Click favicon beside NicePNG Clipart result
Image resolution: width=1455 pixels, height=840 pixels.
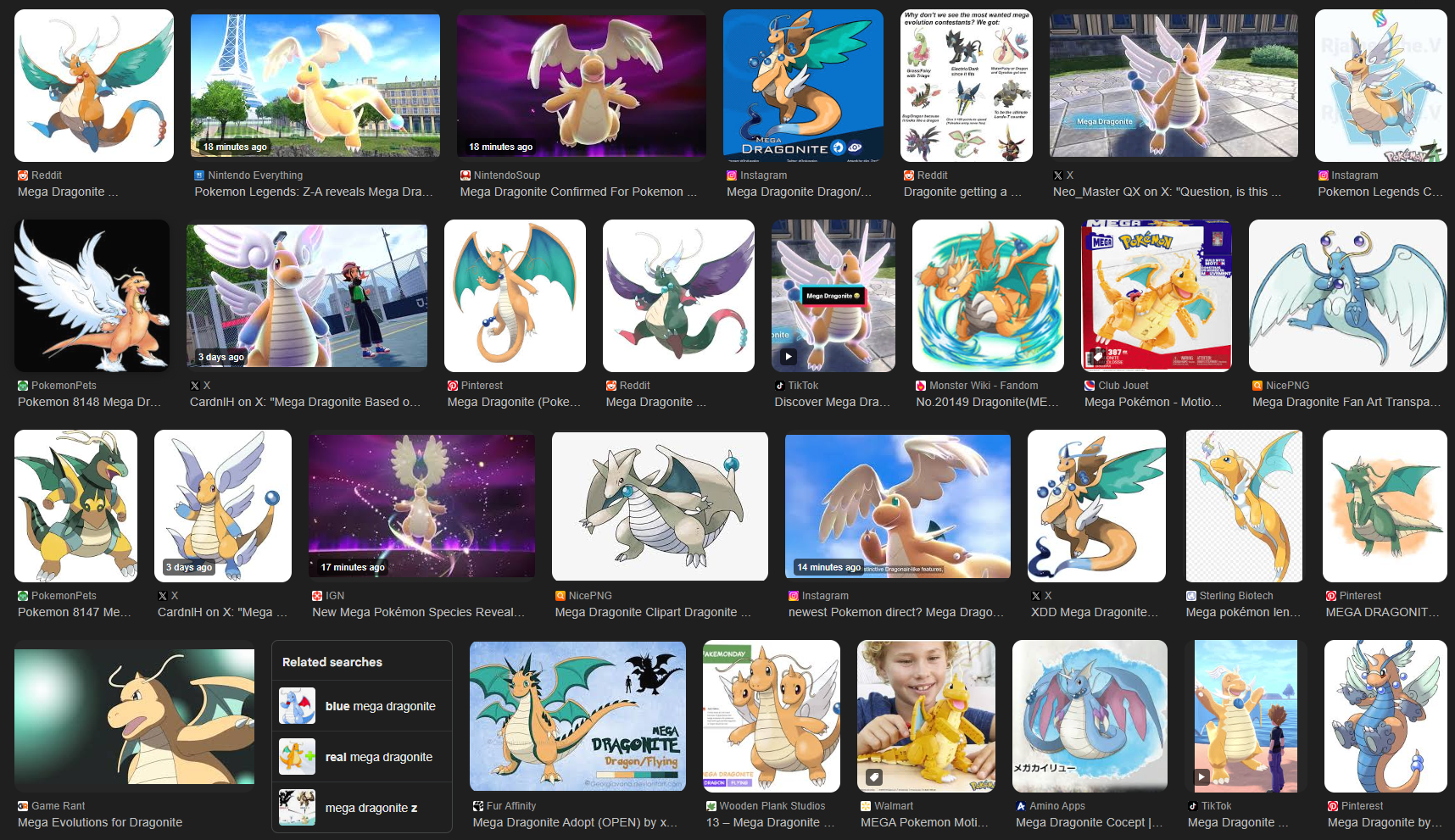560,596
